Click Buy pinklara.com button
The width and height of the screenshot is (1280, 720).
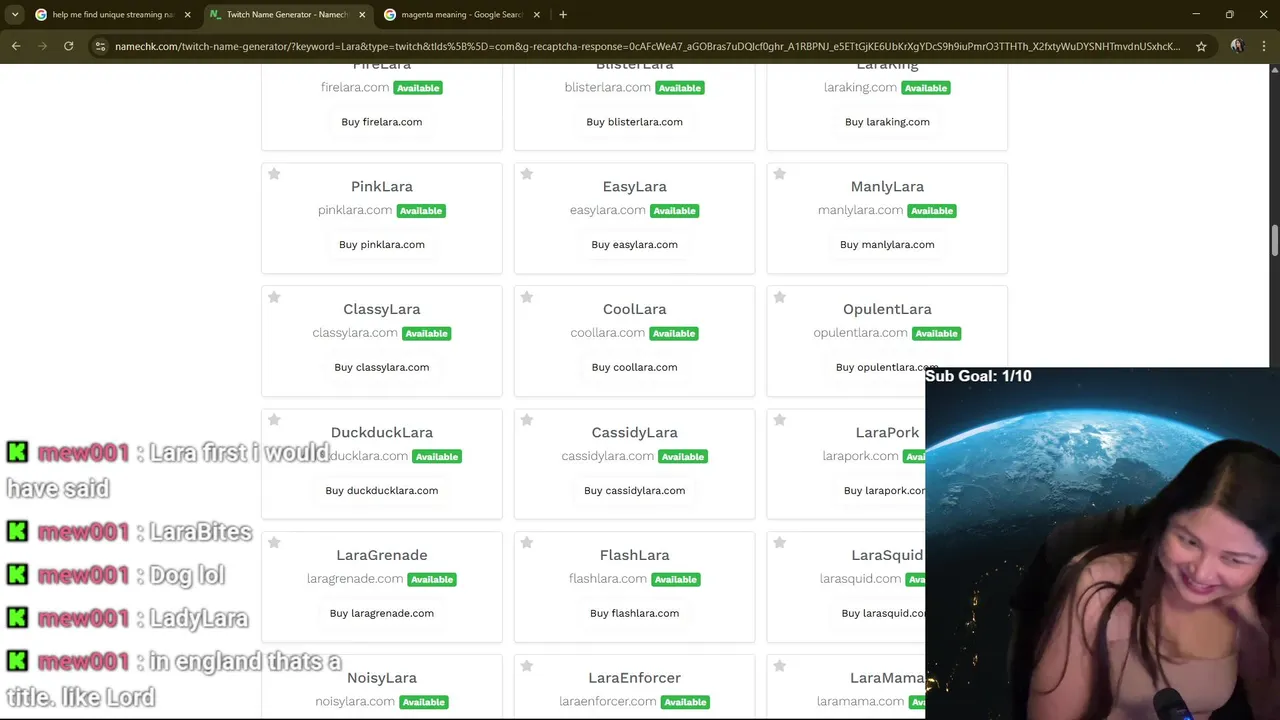pyautogui.click(x=382, y=245)
